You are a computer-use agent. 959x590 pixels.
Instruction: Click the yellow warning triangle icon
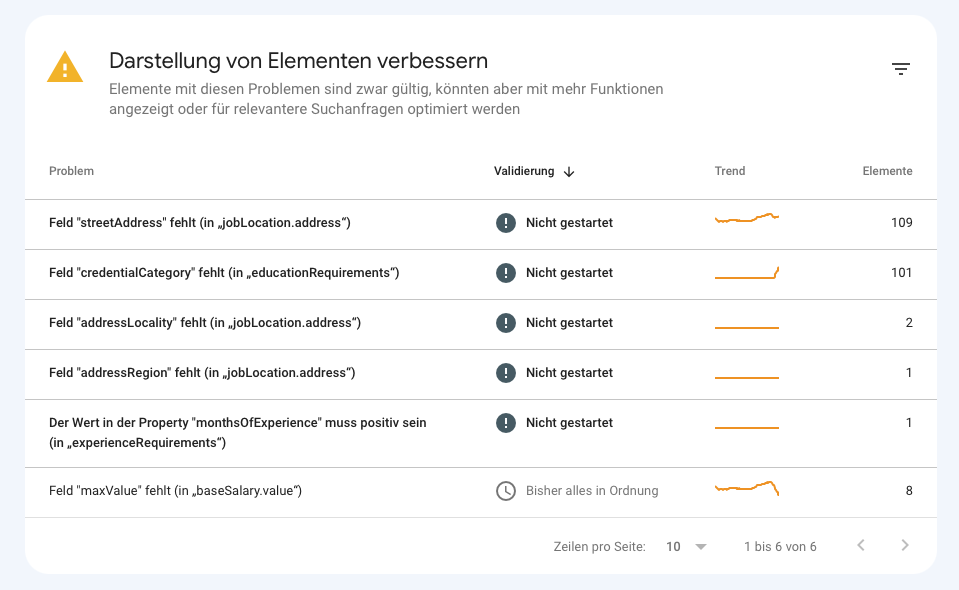[65, 67]
